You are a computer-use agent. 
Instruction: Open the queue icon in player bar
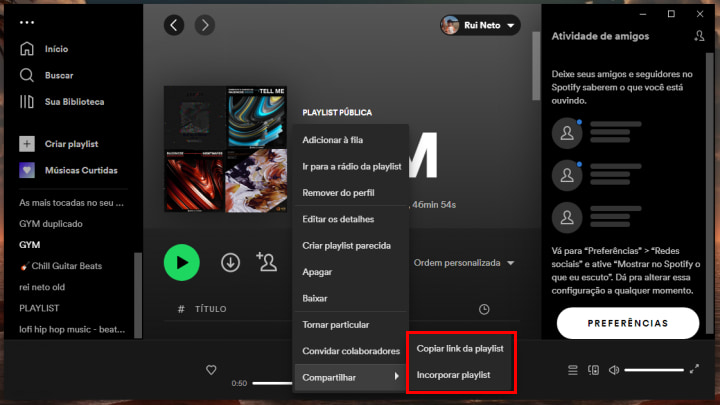(x=573, y=370)
